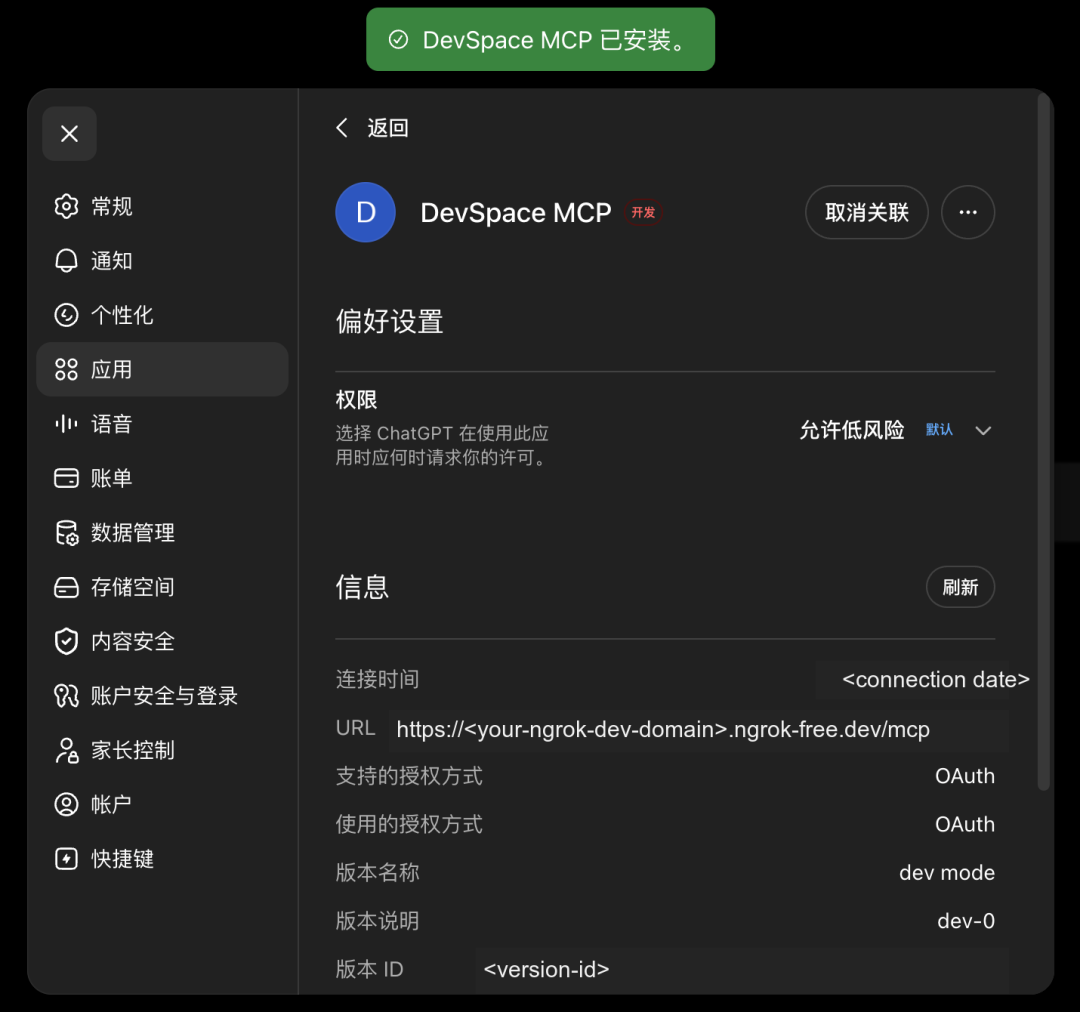Viewport: 1080px width, 1012px height.
Task: Click the 'DevSpace MCP 已安装。' toast message
Action: click(x=541, y=39)
